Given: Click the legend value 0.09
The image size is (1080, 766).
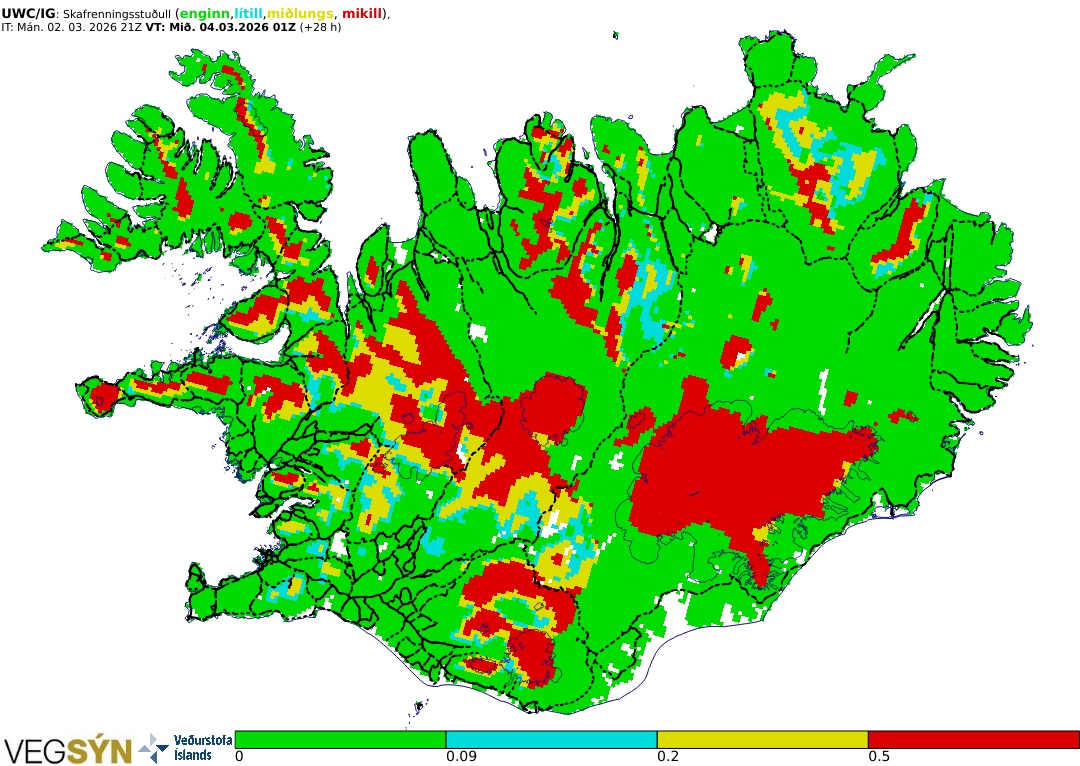Looking at the screenshot, I should point(461,756).
